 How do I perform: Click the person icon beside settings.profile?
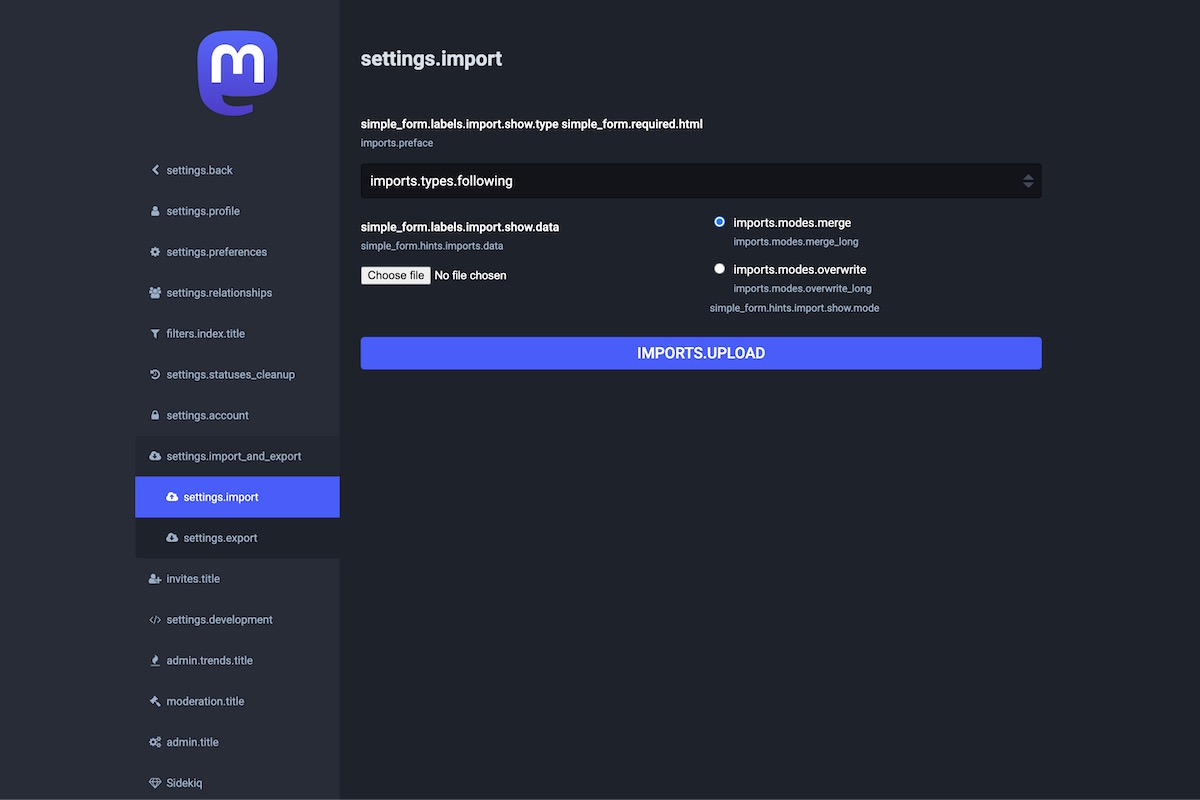[x=155, y=211]
